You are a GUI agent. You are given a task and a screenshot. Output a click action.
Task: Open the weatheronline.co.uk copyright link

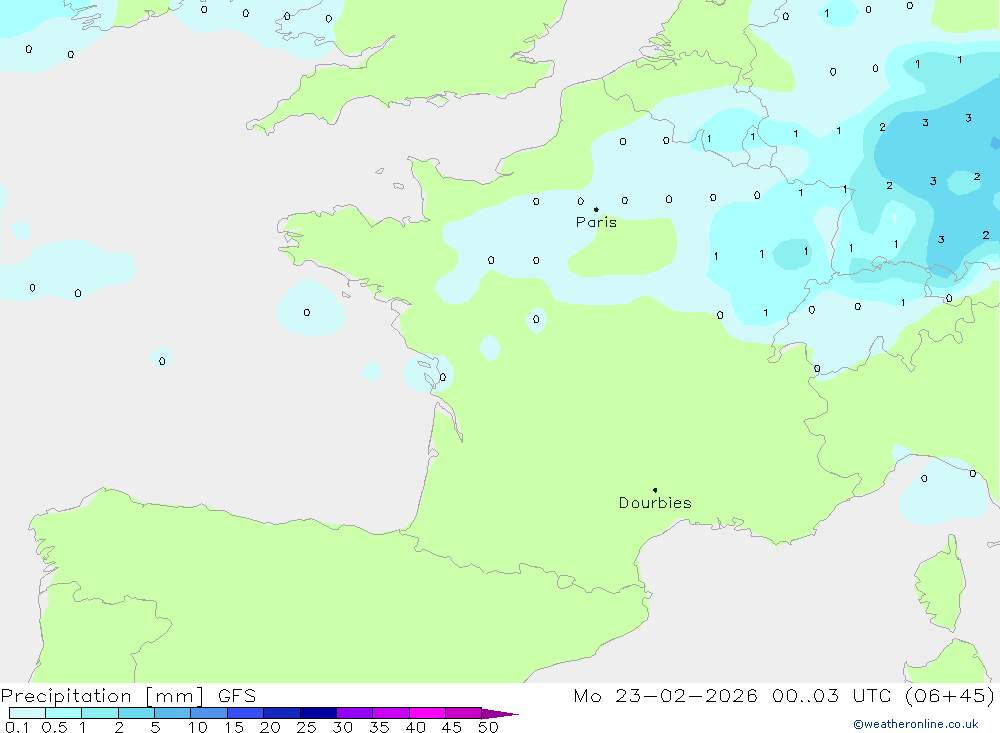pos(915,724)
